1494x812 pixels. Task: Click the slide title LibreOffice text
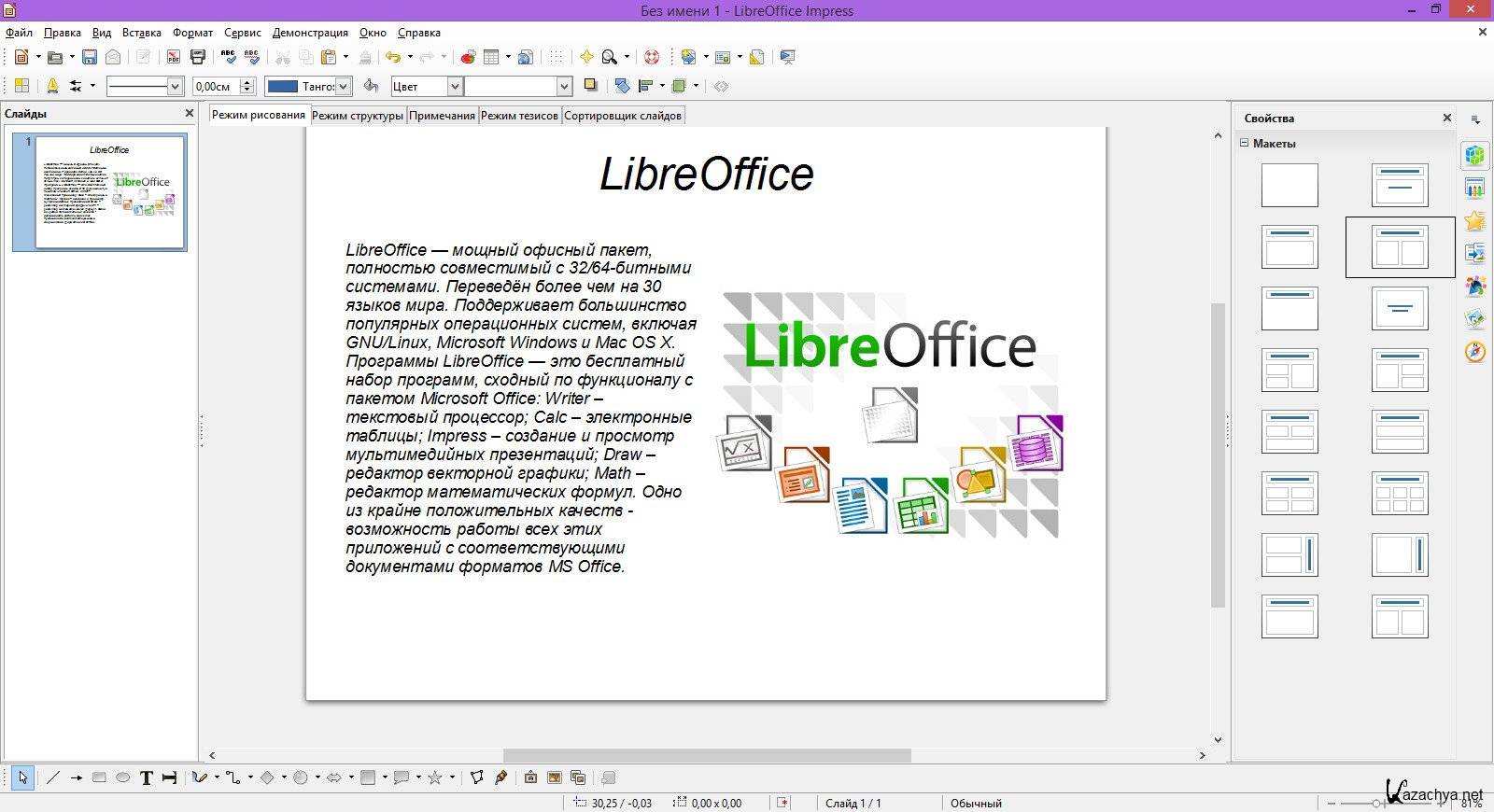click(707, 175)
